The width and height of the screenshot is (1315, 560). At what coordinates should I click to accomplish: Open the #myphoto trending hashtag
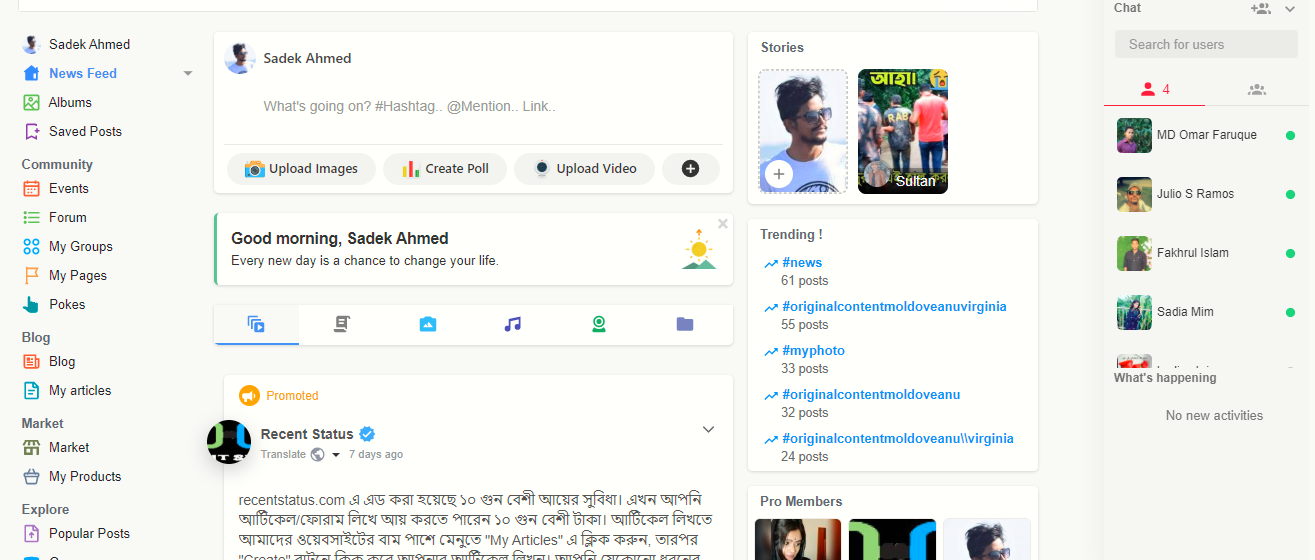point(813,351)
